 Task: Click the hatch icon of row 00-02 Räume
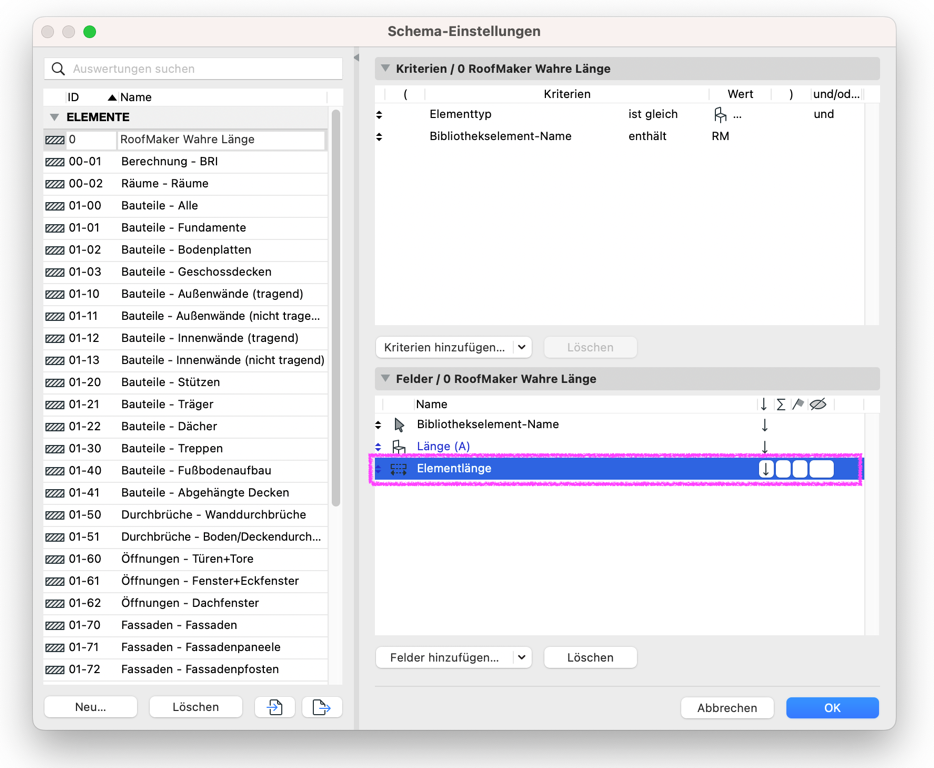[55, 184]
